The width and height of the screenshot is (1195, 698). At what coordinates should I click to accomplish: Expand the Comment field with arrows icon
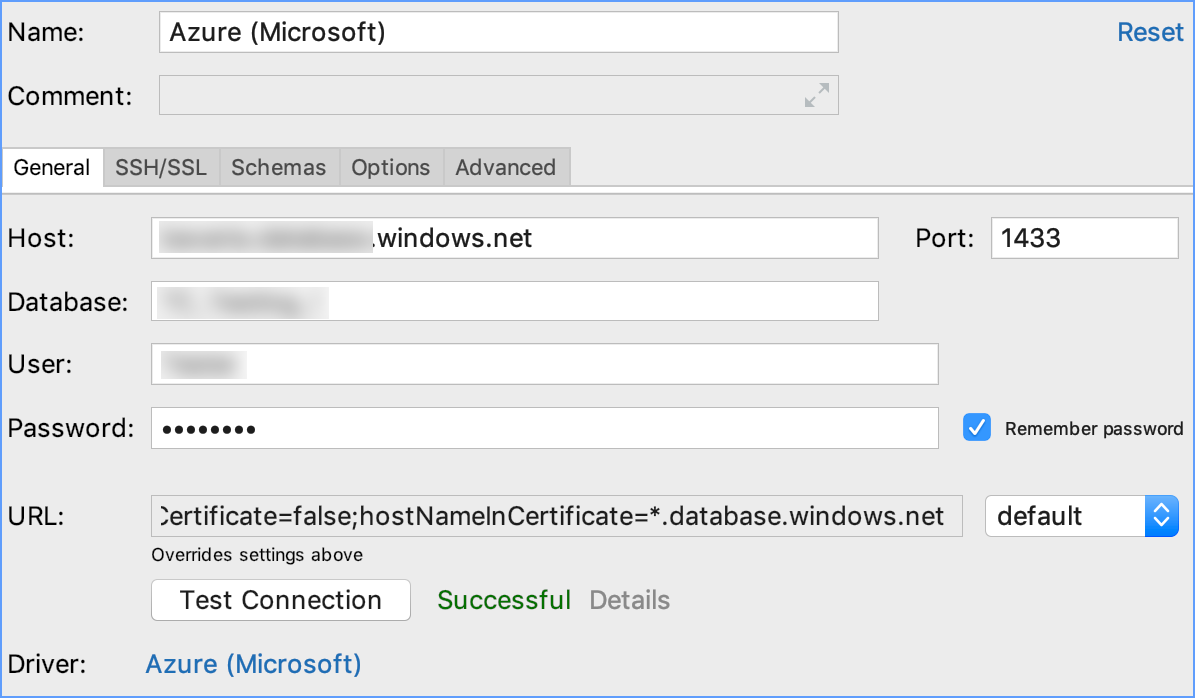[x=817, y=95]
